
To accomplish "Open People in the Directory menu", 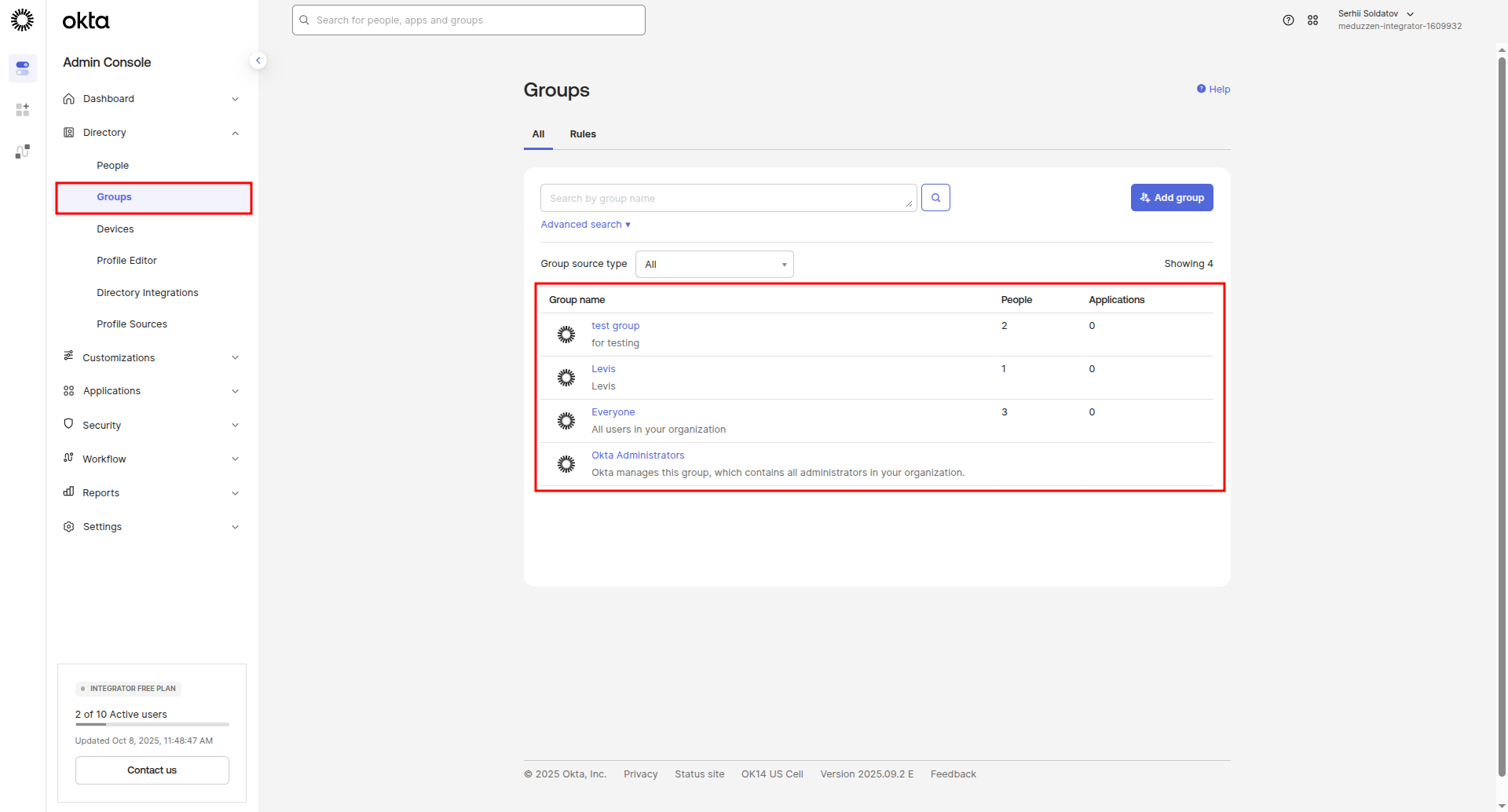I will click(x=112, y=166).
